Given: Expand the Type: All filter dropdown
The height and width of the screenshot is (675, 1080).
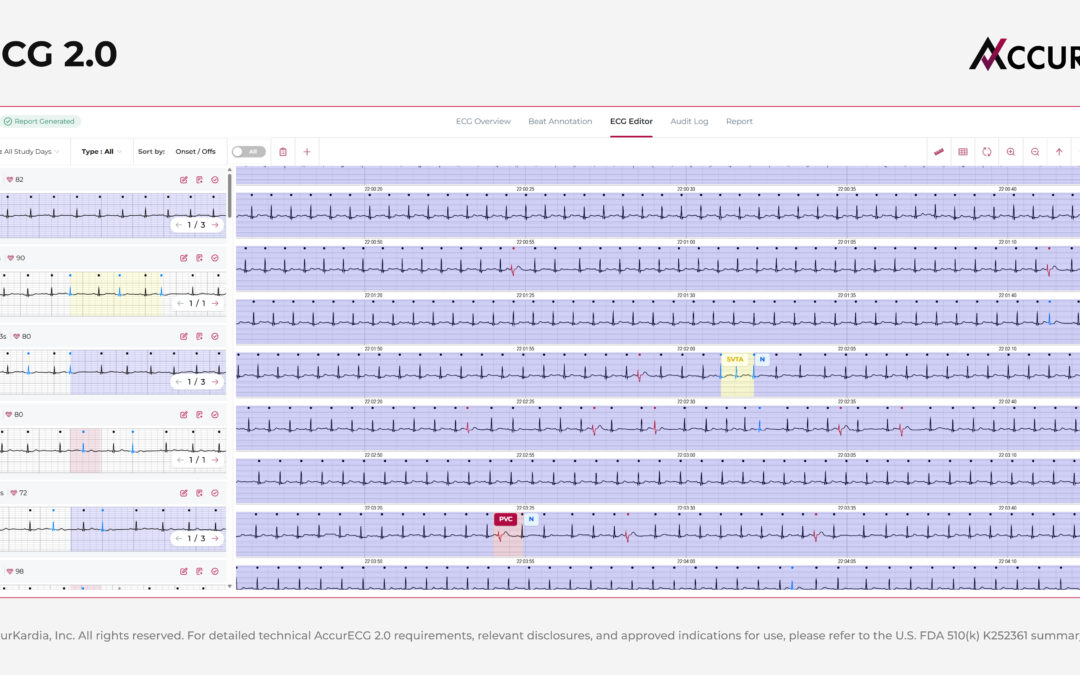Looking at the screenshot, I should click(x=100, y=151).
